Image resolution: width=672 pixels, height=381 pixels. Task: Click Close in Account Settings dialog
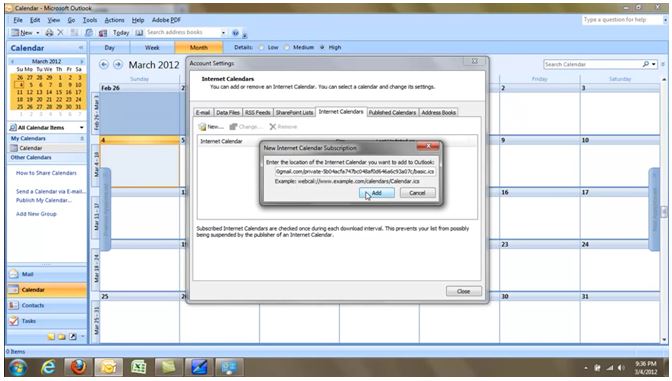pyautogui.click(x=463, y=291)
